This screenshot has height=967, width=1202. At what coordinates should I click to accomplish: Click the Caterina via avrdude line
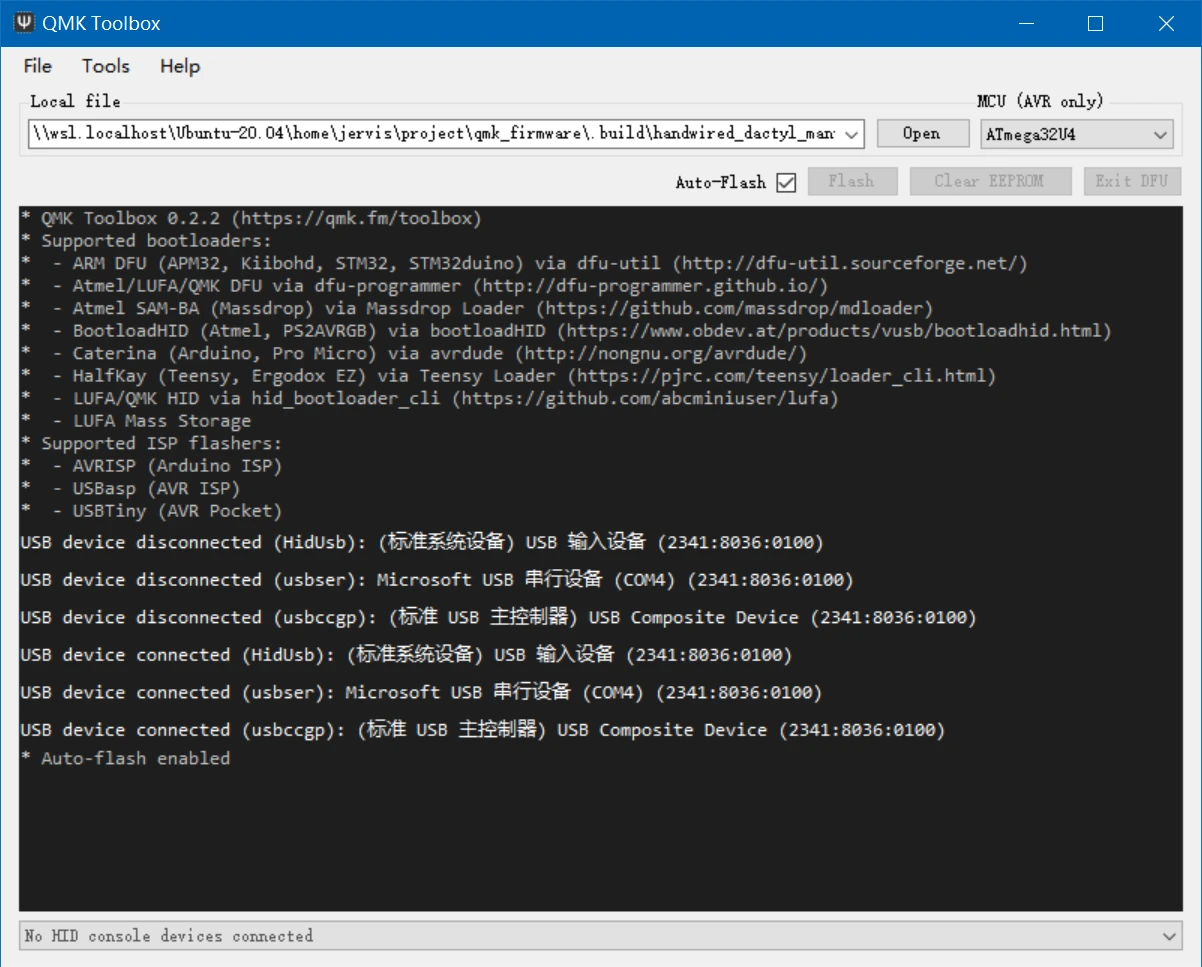click(x=414, y=353)
